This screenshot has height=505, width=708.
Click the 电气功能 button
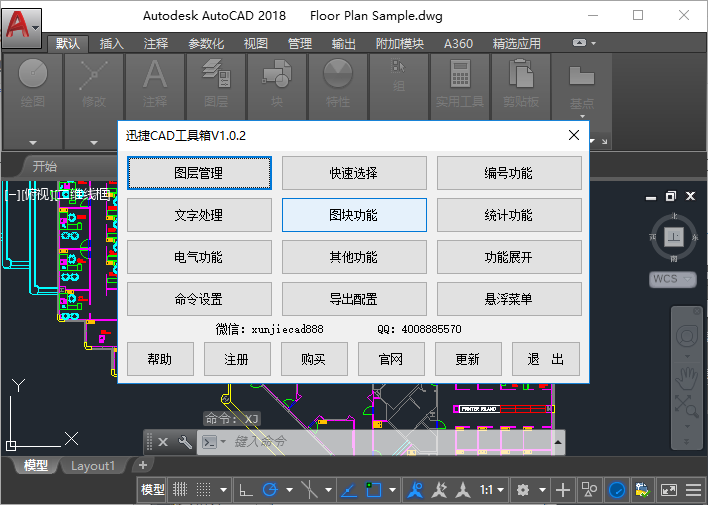[199, 257]
